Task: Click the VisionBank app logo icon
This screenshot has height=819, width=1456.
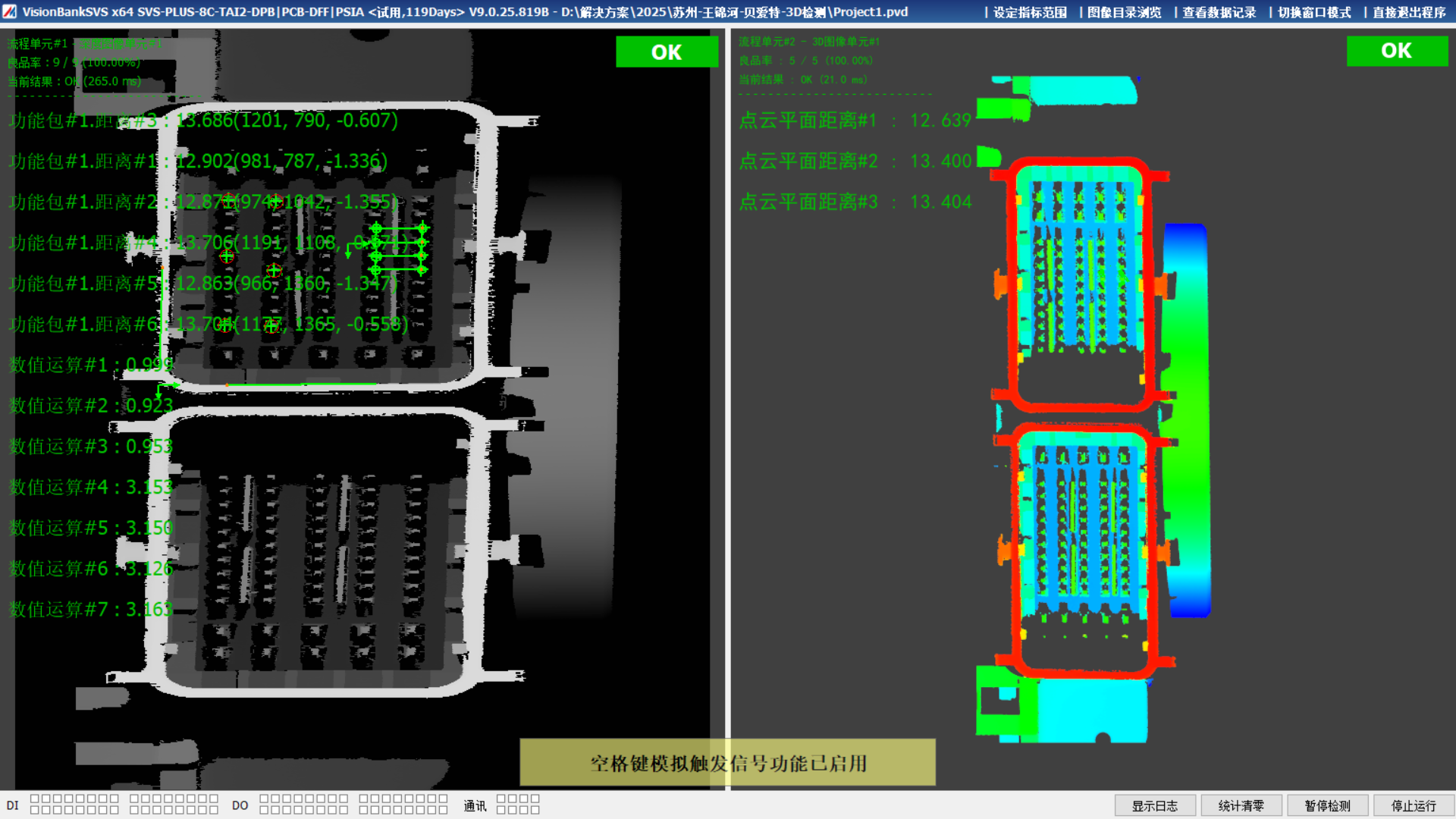Action: tap(10, 11)
